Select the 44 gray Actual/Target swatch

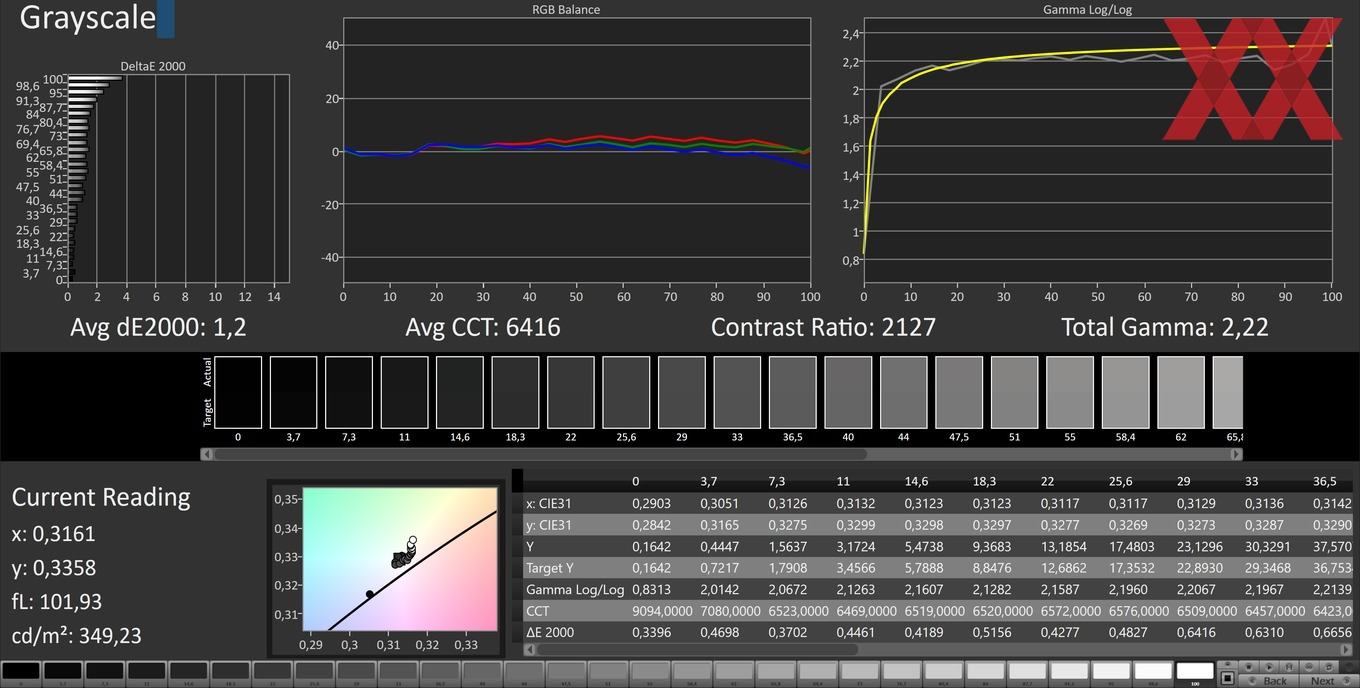pos(904,393)
